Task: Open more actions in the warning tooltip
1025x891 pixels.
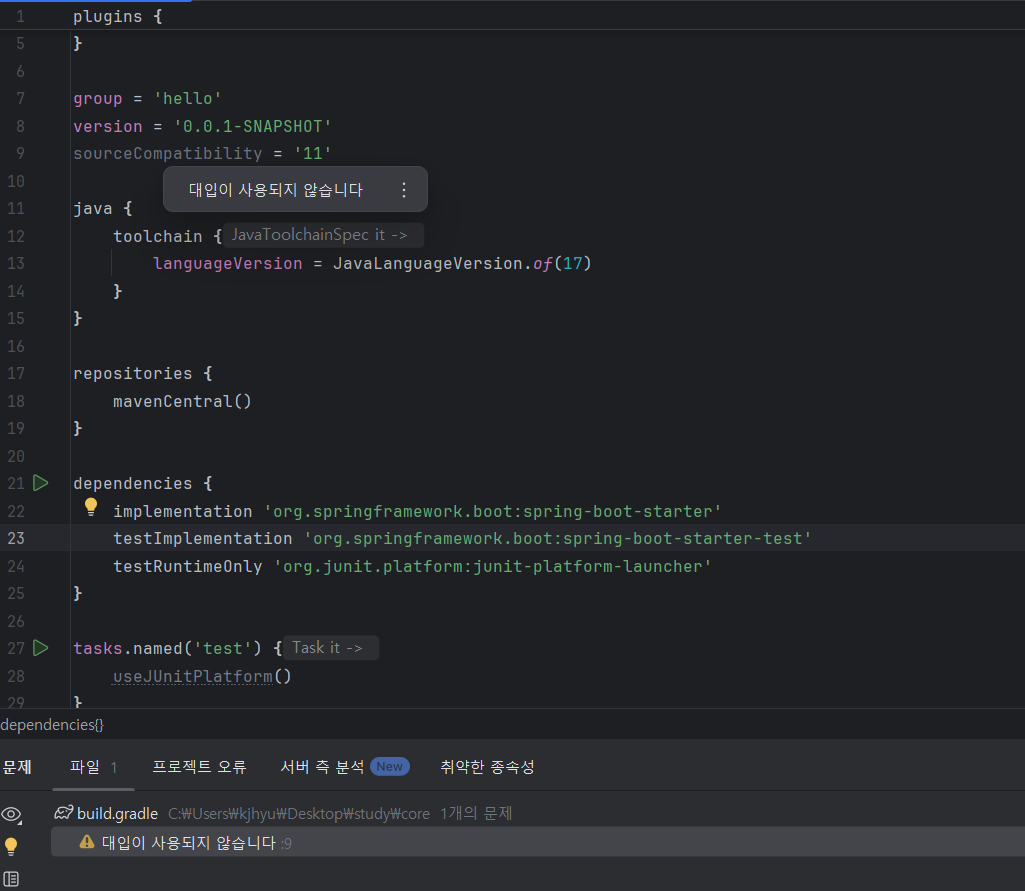Action: (x=404, y=190)
